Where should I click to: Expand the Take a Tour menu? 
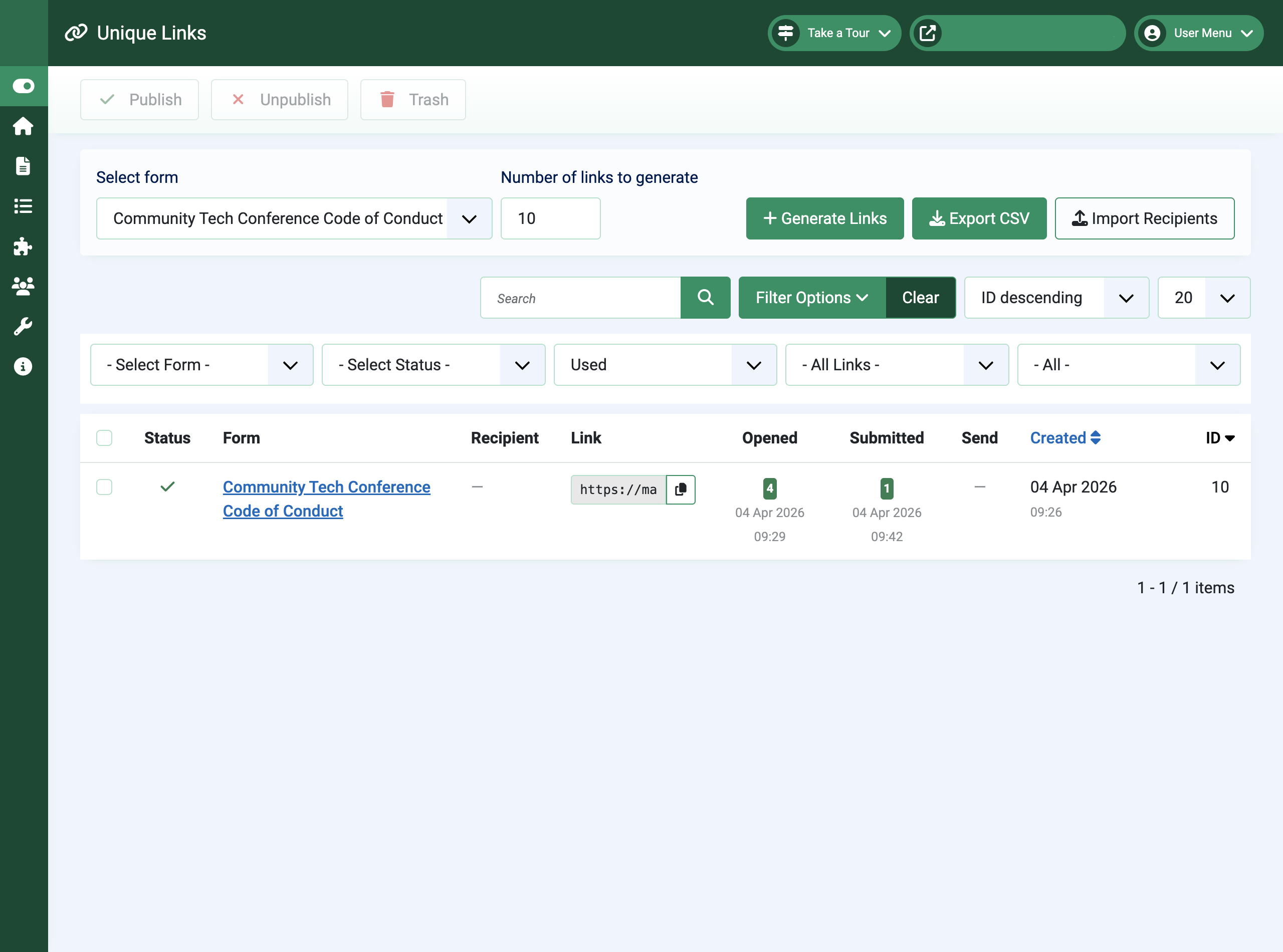834,33
